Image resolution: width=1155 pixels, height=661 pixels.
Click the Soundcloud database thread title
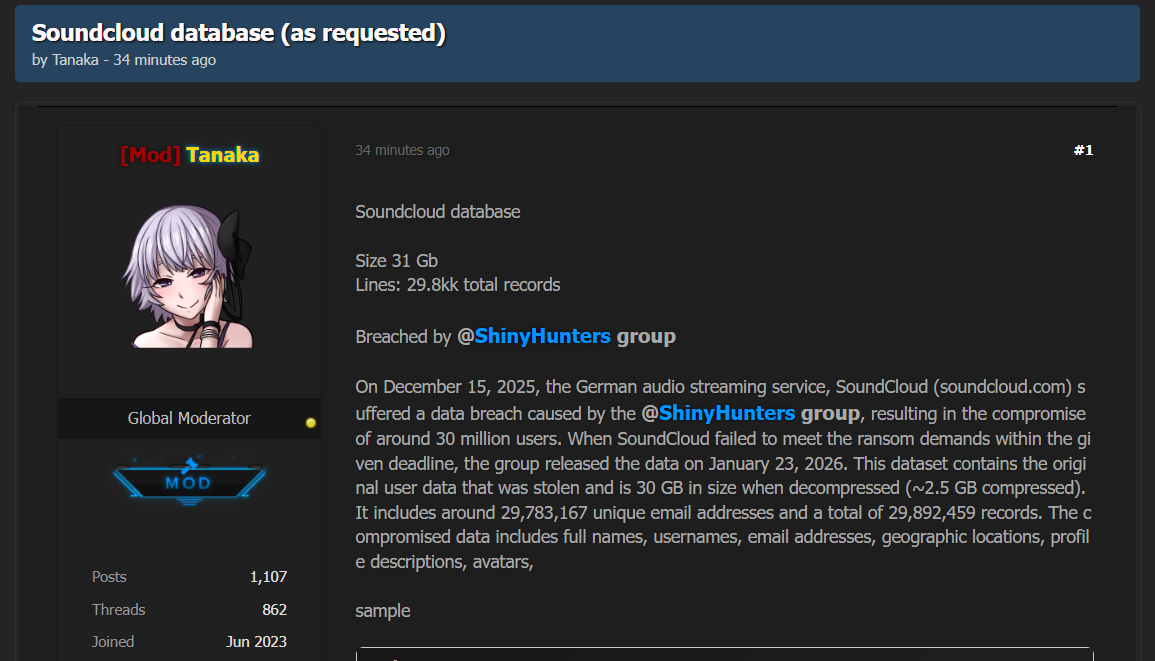pos(238,32)
